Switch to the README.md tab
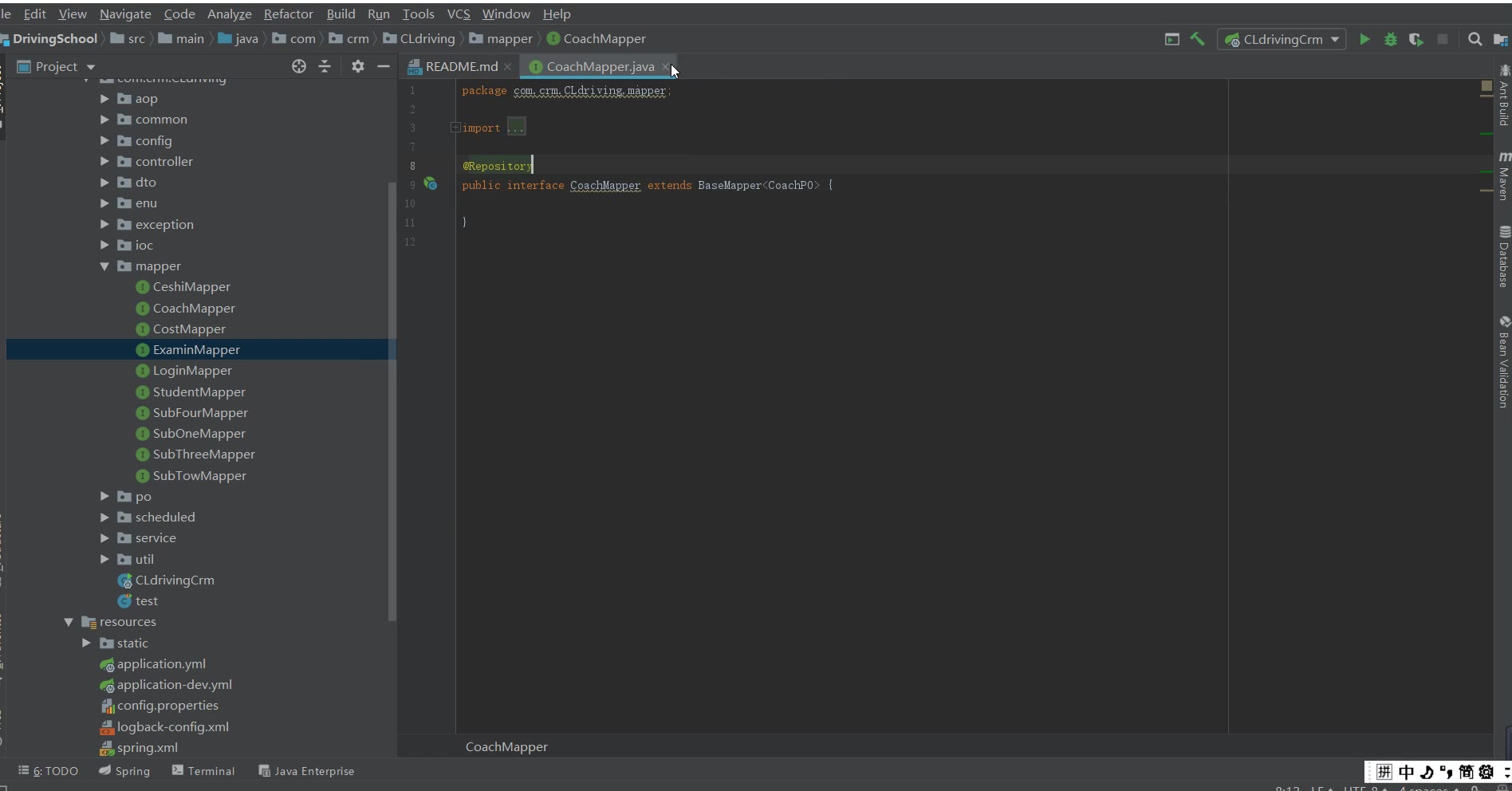The image size is (1512, 791). pyautogui.click(x=461, y=67)
